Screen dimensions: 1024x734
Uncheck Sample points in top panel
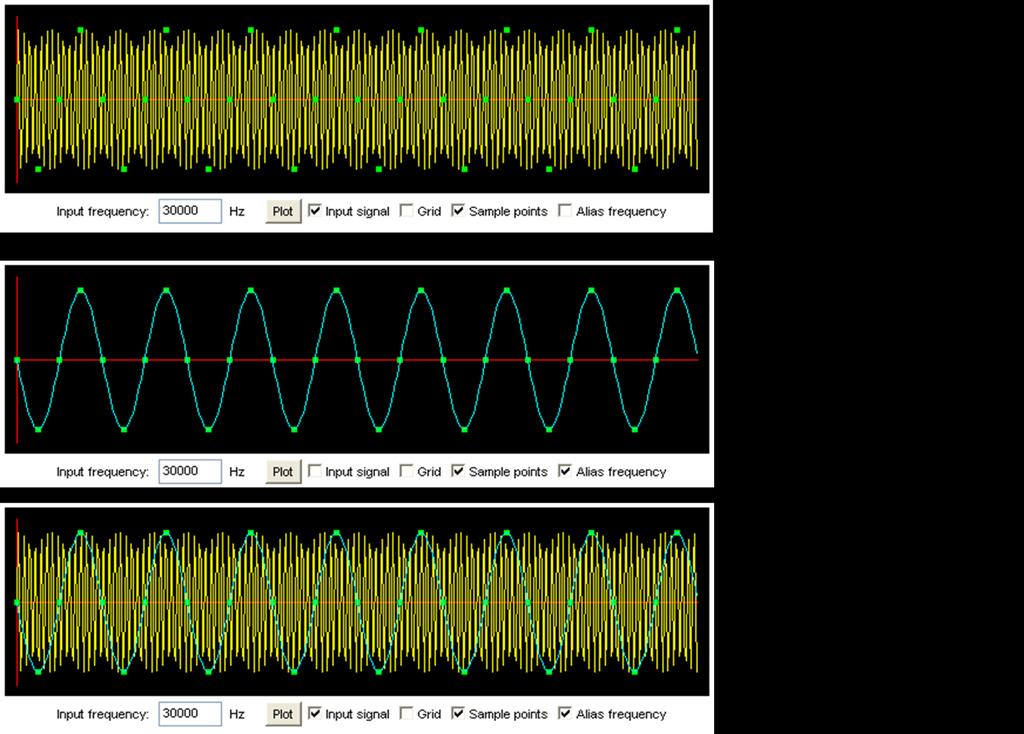pyautogui.click(x=458, y=210)
